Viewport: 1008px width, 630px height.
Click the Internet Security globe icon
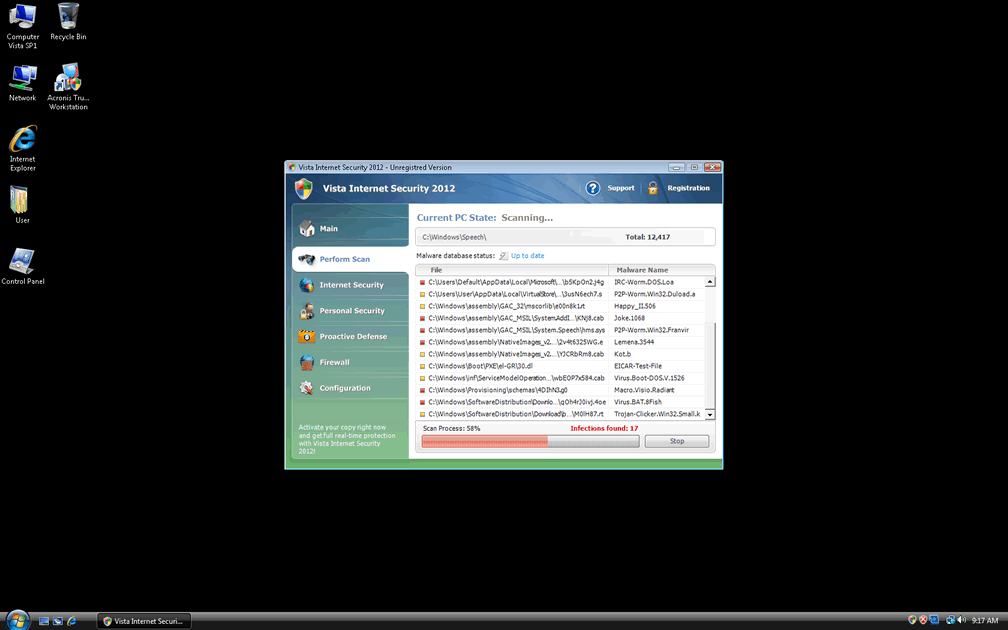tap(307, 285)
